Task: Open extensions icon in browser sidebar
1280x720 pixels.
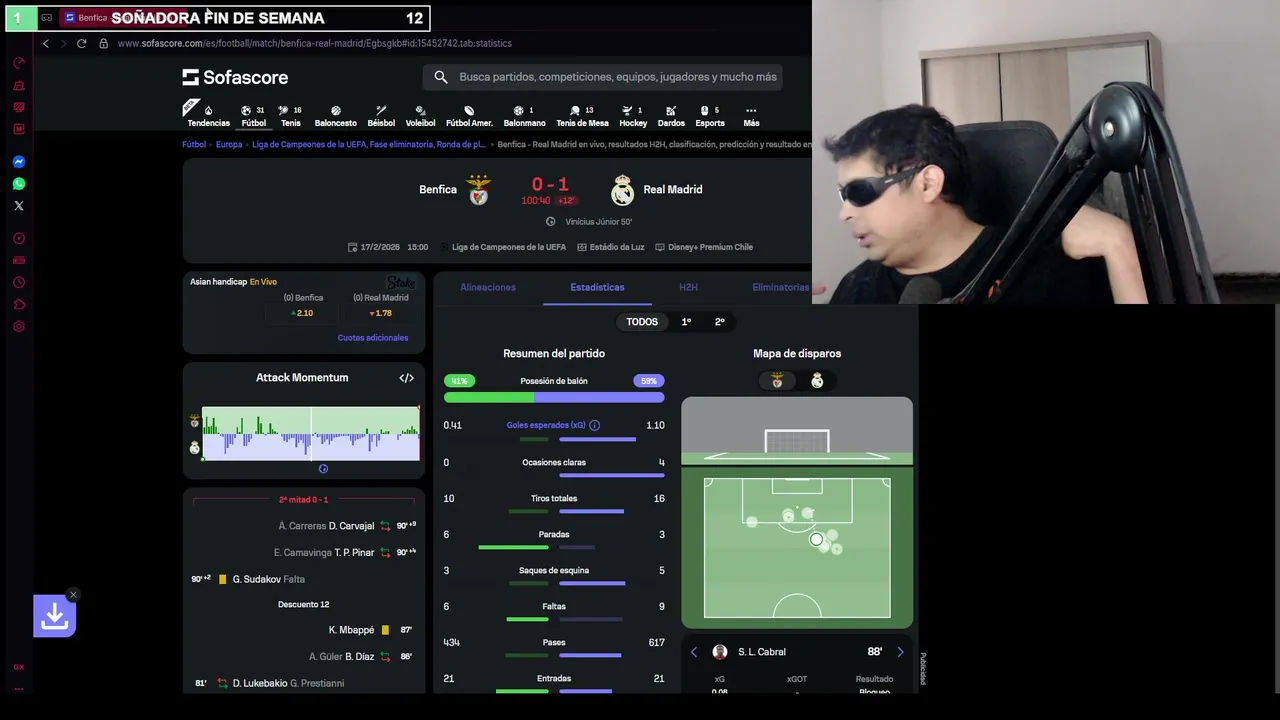Action: tap(18, 304)
